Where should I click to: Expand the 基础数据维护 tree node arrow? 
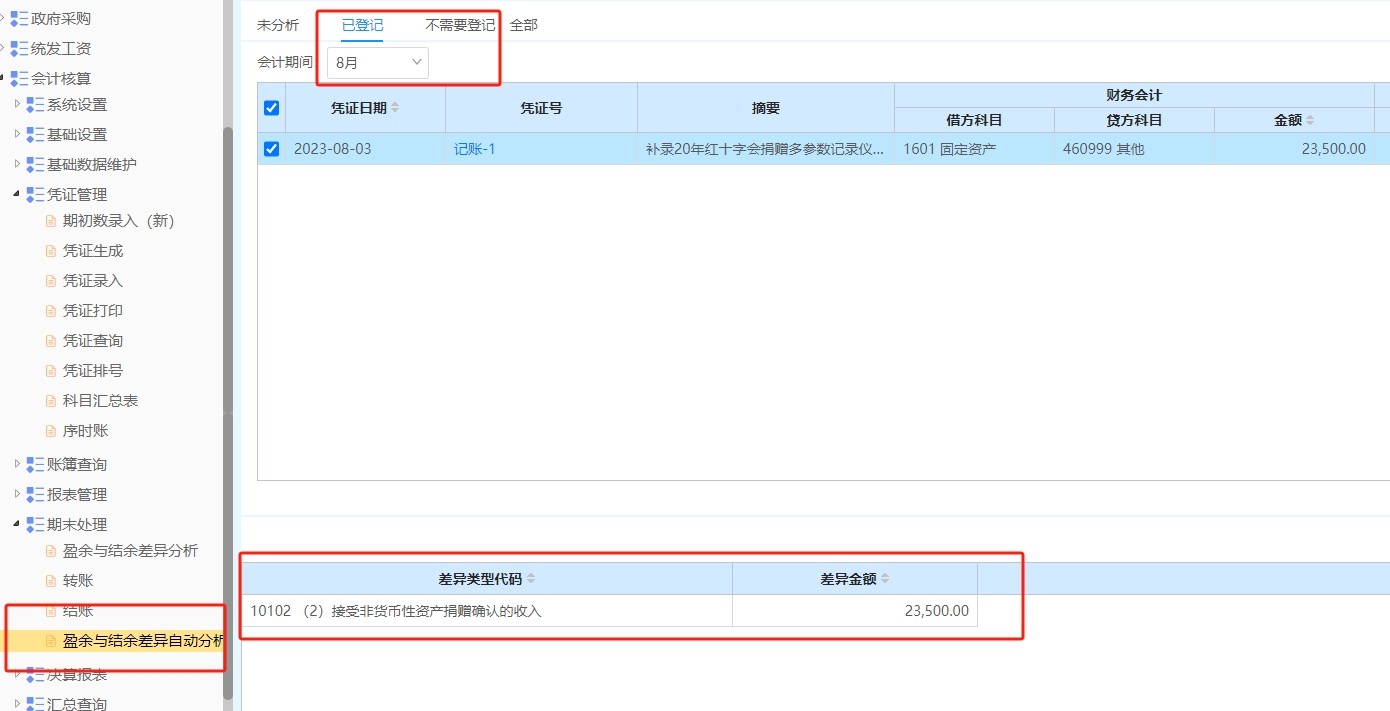pyautogui.click(x=16, y=165)
